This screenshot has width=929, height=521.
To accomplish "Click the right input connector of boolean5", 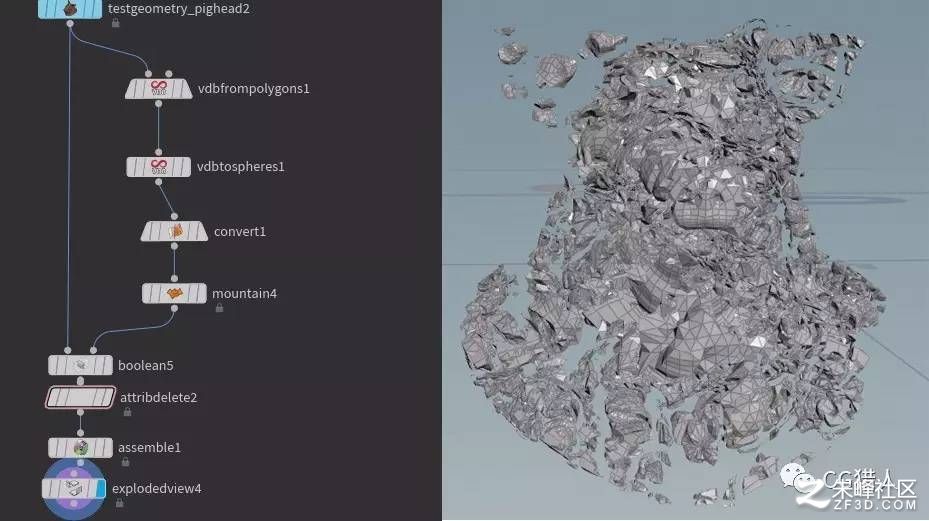I will 93,350.
